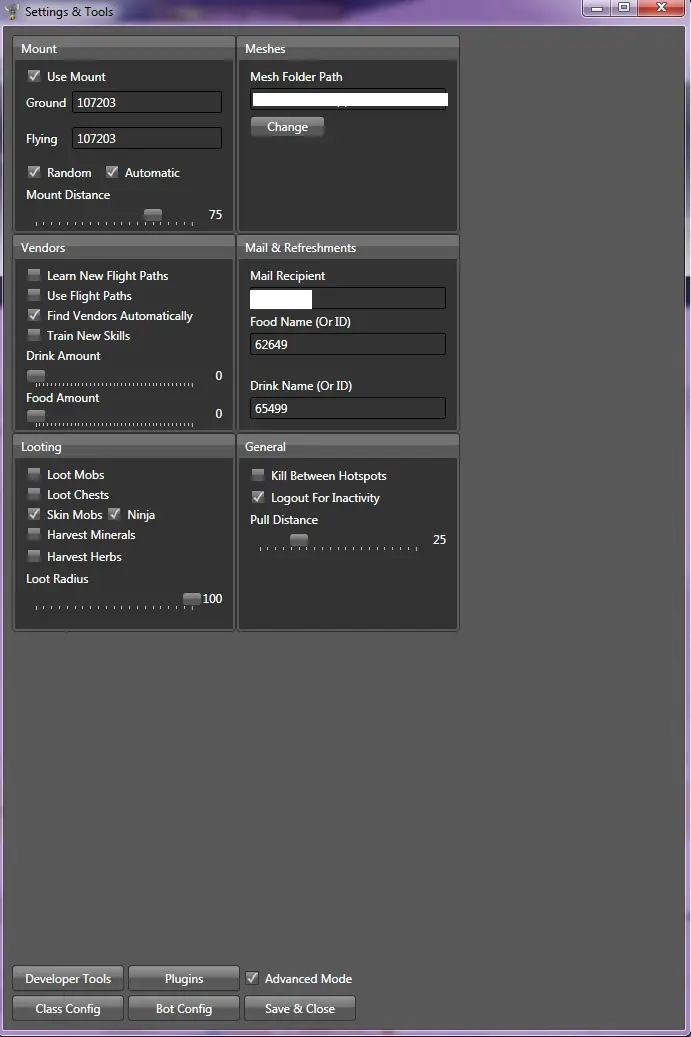Click the Save & Close button

click(300, 1009)
